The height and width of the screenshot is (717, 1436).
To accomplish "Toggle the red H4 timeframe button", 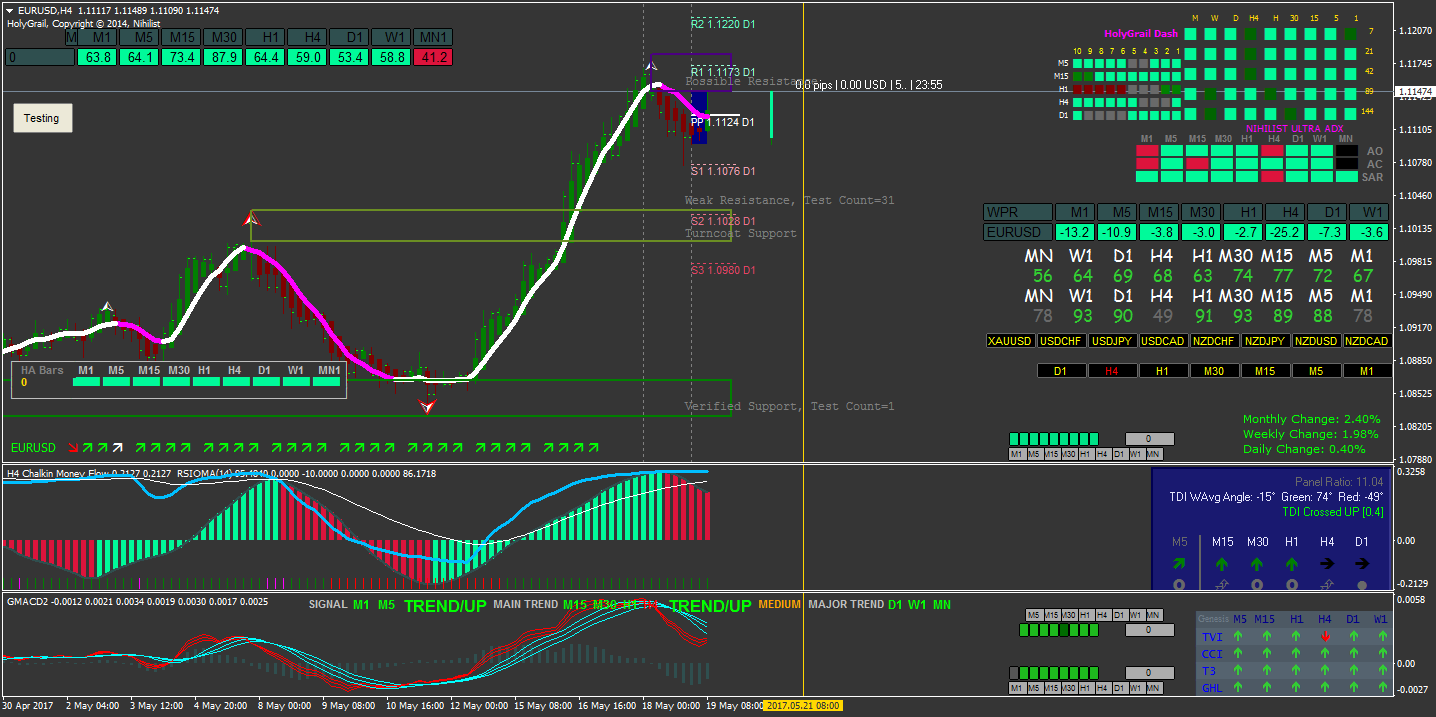I will 1114,371.
